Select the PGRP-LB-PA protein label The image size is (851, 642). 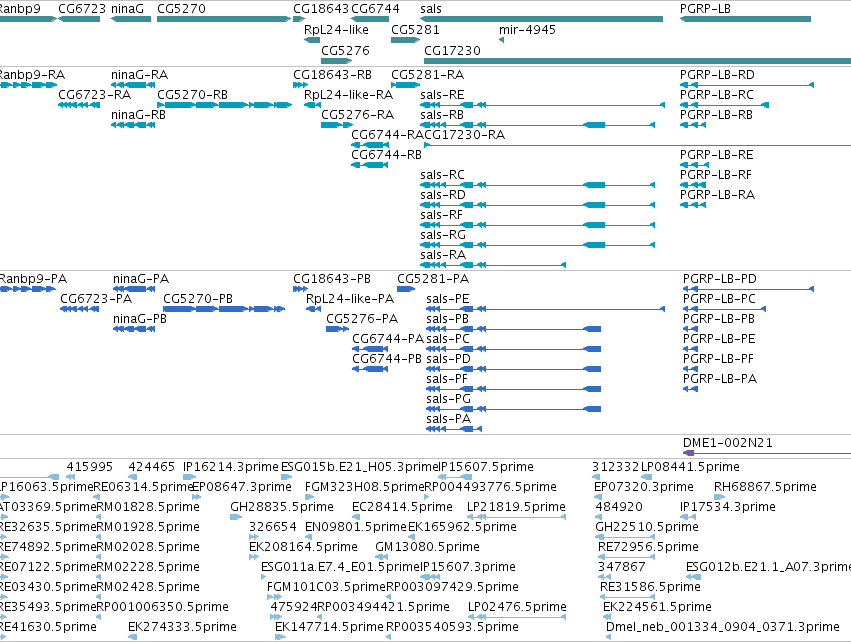[x=720, y=379]
